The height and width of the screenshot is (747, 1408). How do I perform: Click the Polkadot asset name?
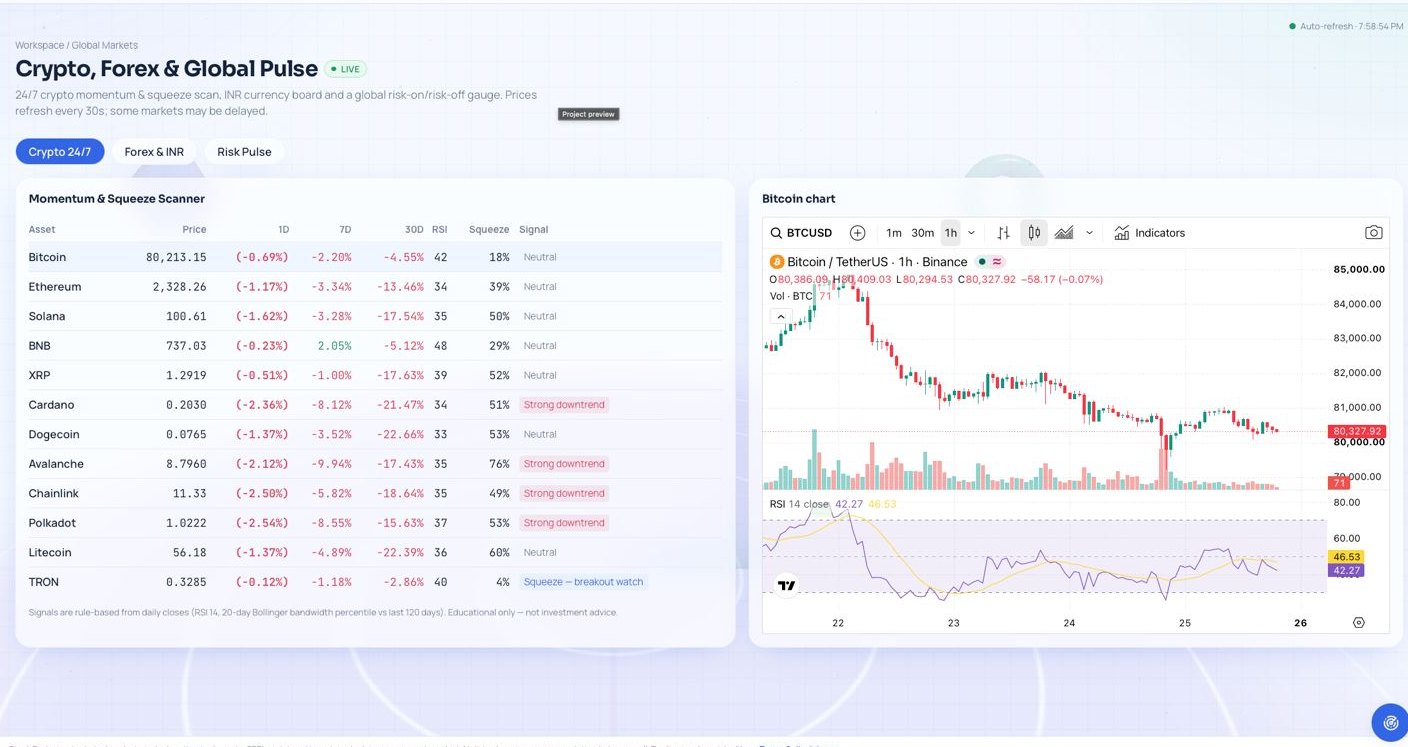52,523
